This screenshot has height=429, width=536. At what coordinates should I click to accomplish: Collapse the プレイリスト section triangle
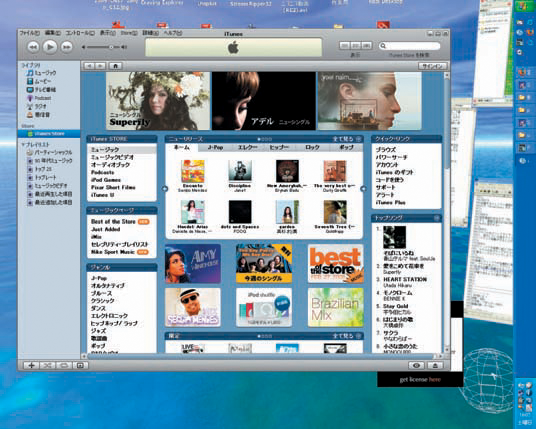coord(23,145)
